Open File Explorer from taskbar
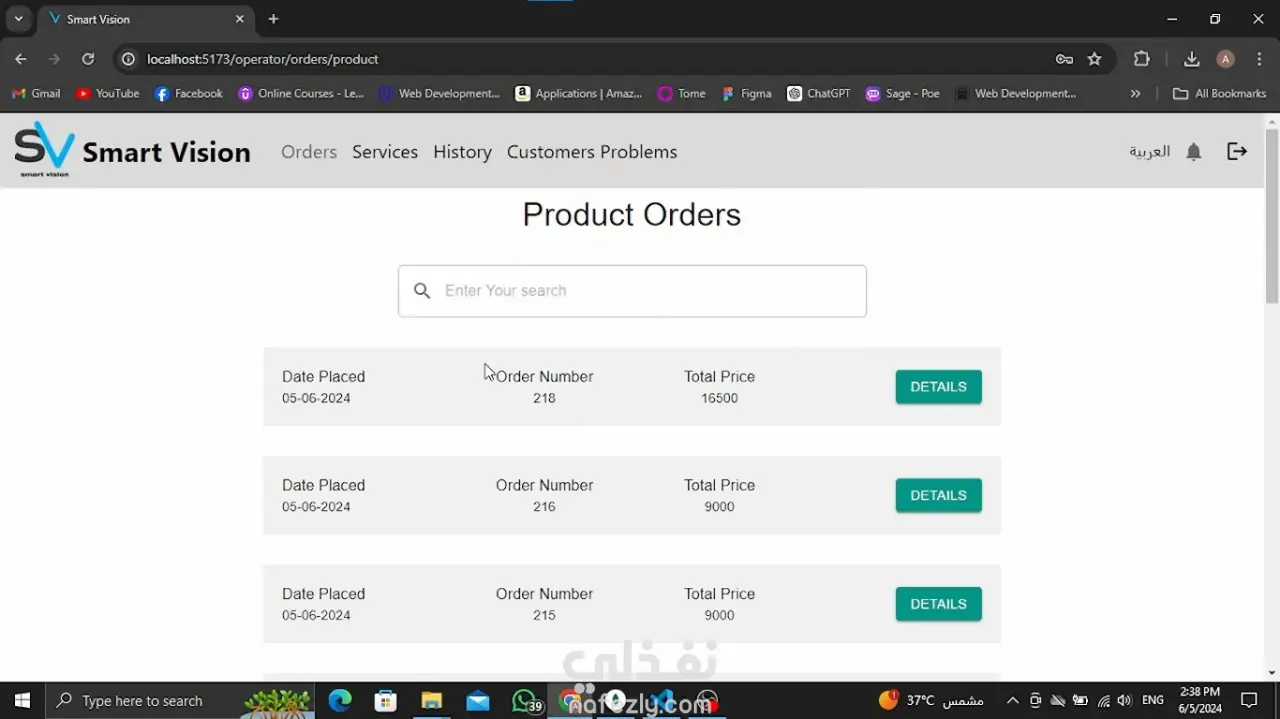This screenshot has width=1280, height=719. click(431, 700)
